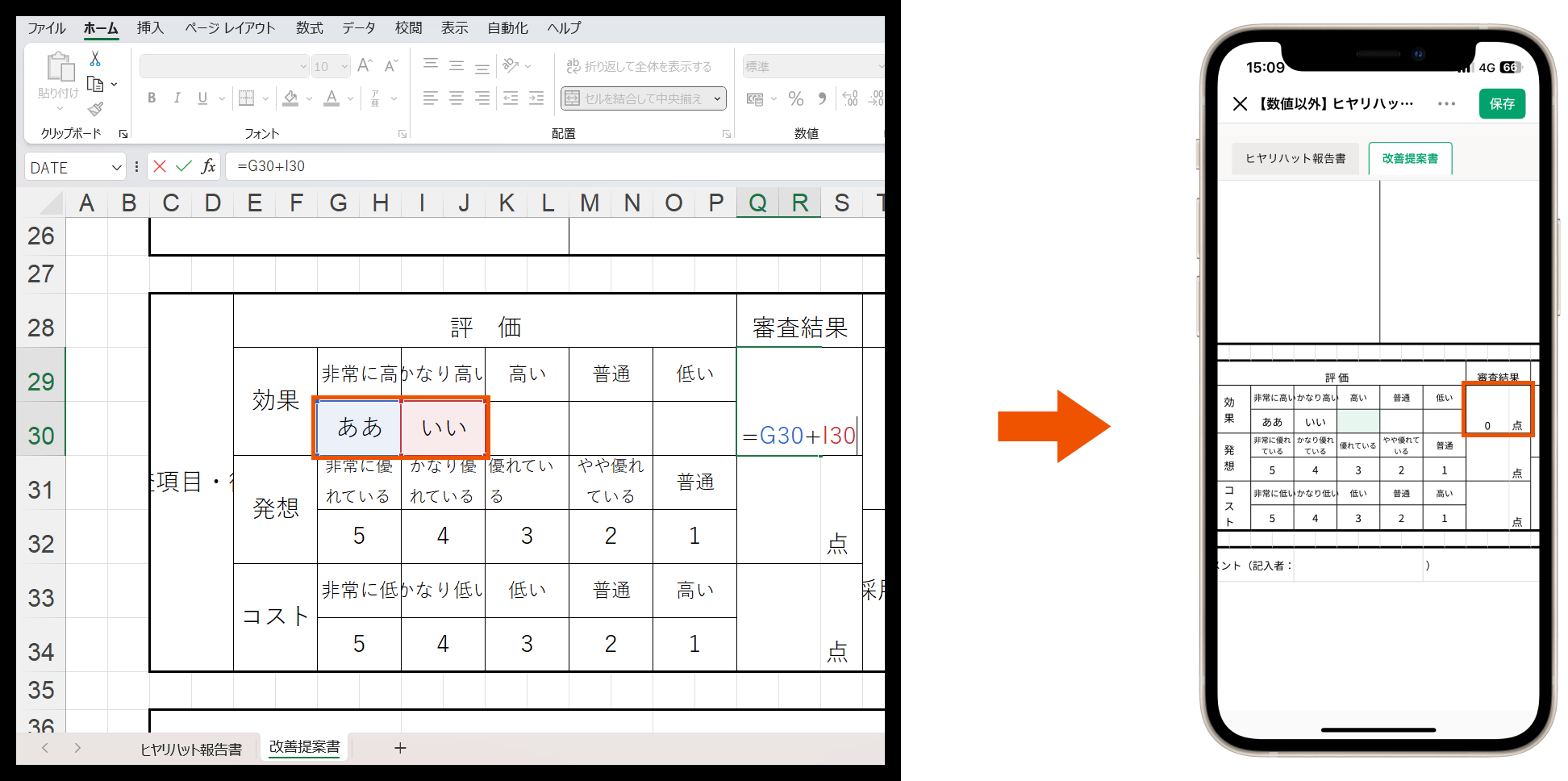Expand the border style dropdown arrow
1568x781 pixels.
click(x=266, y=98)
